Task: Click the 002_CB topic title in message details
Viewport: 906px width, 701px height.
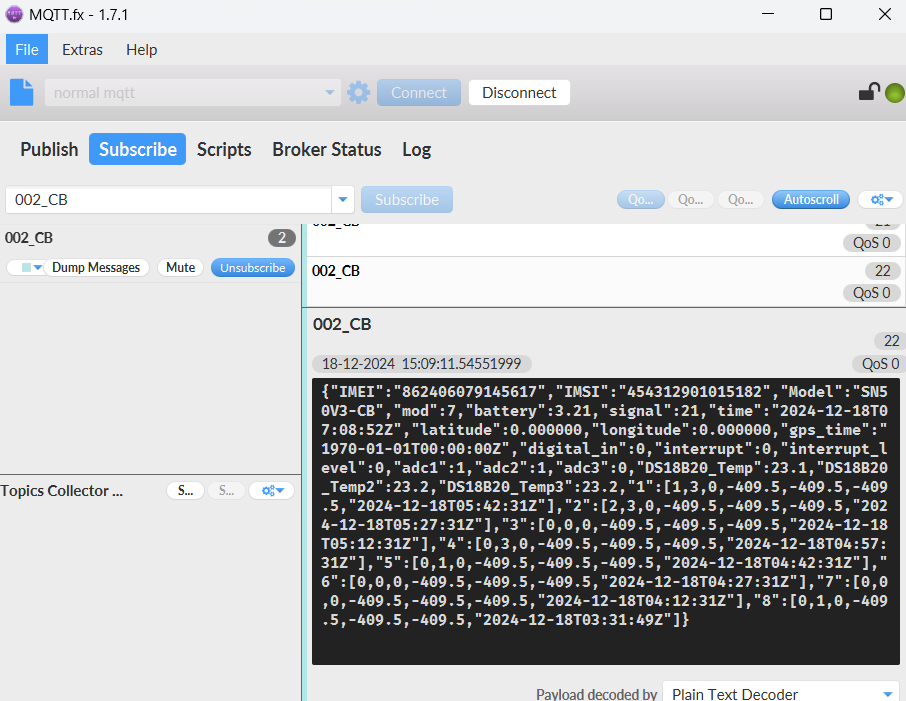Action: pyautogui.click(x=342, y=324)
